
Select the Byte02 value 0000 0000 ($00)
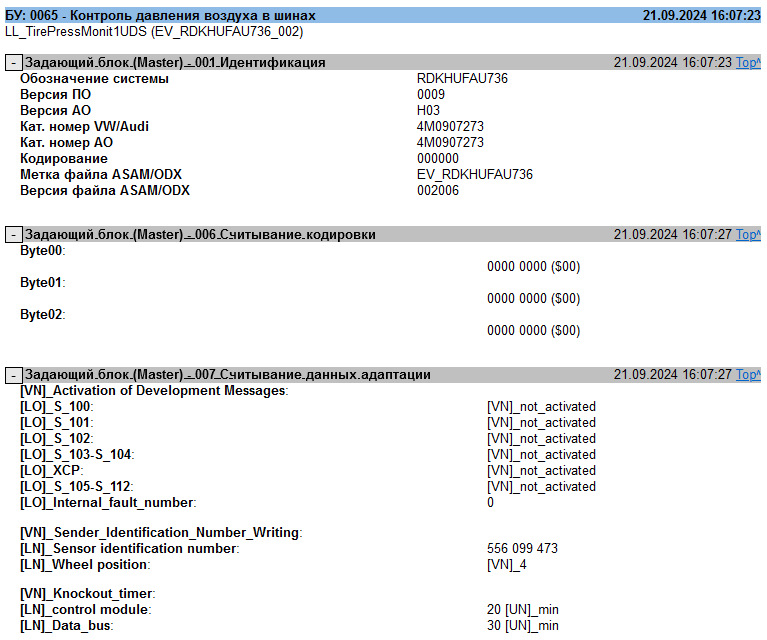(534, 331)
